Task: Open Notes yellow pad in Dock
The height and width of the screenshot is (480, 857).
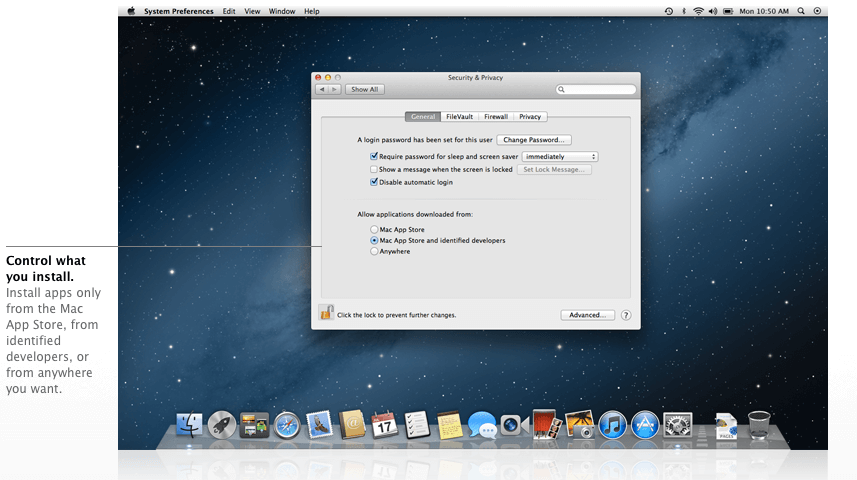Action: [x=450, y=425]
